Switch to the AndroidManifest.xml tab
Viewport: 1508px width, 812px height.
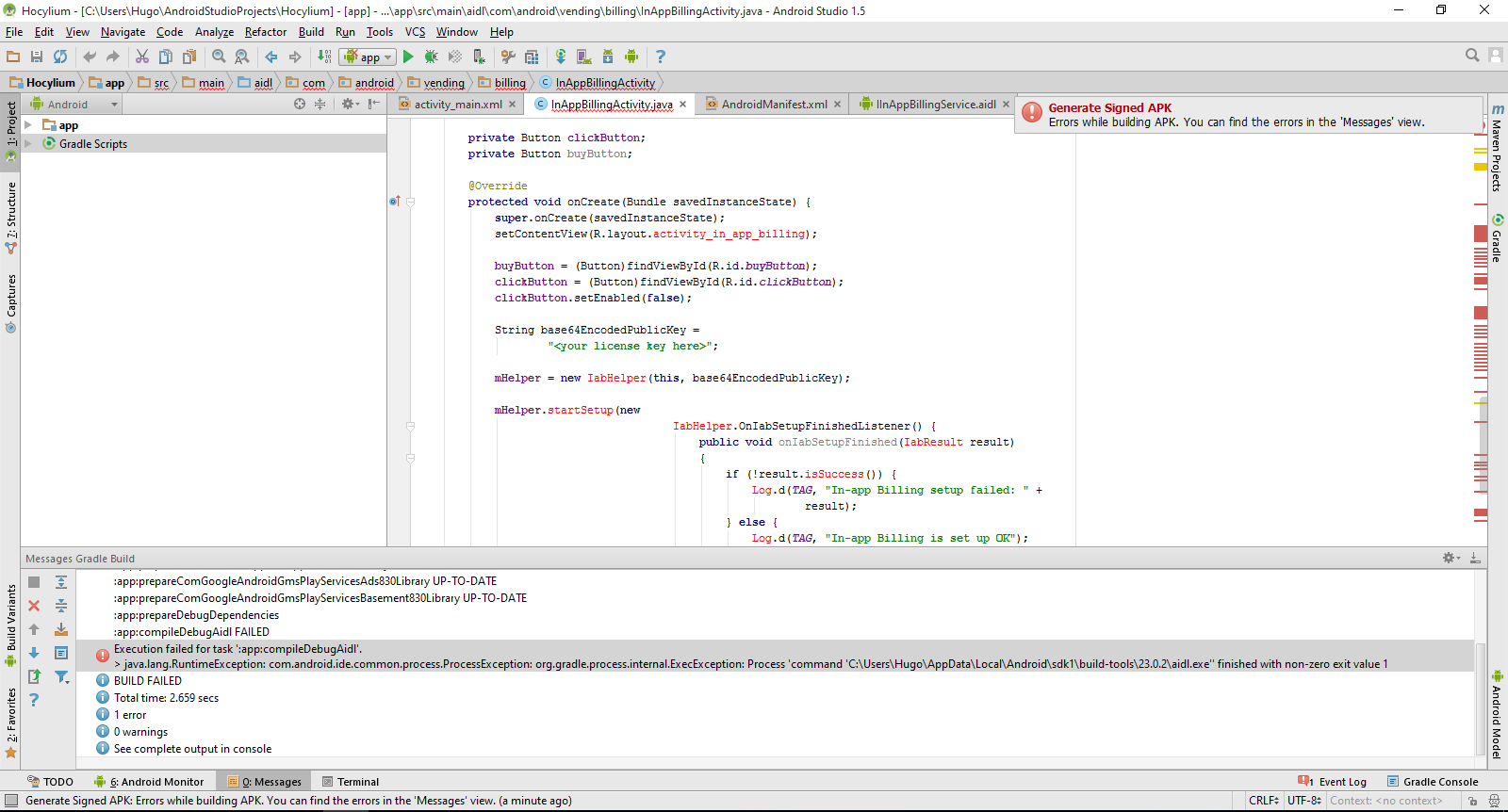click(x=774, y=105)
